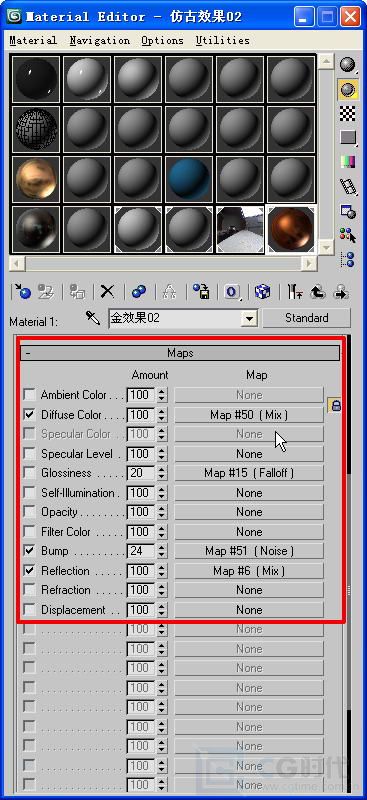Click the Standard material type button
367x800 pixels.
[306, 318]
